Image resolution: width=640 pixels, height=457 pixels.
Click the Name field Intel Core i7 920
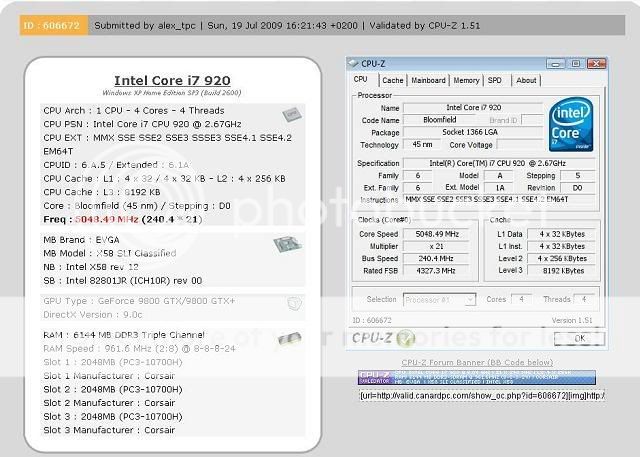coord(473,108)
